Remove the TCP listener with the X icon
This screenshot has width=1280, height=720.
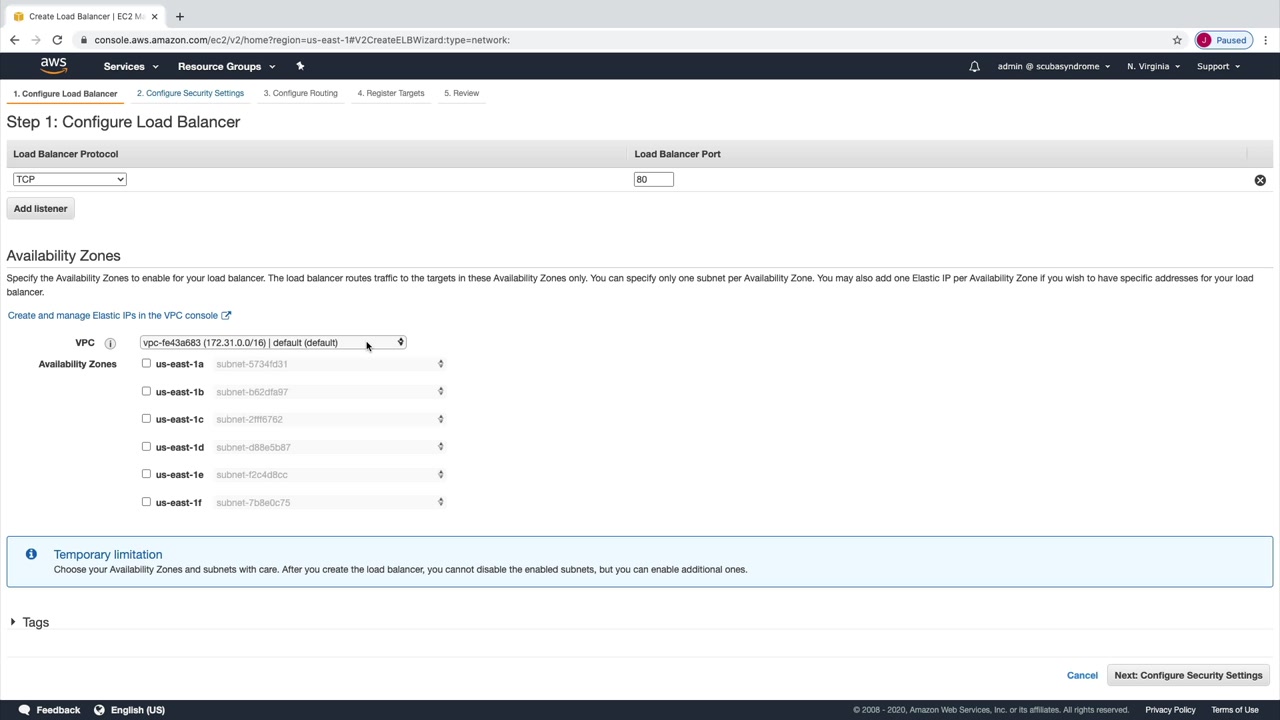click(x=1260, y=180)
